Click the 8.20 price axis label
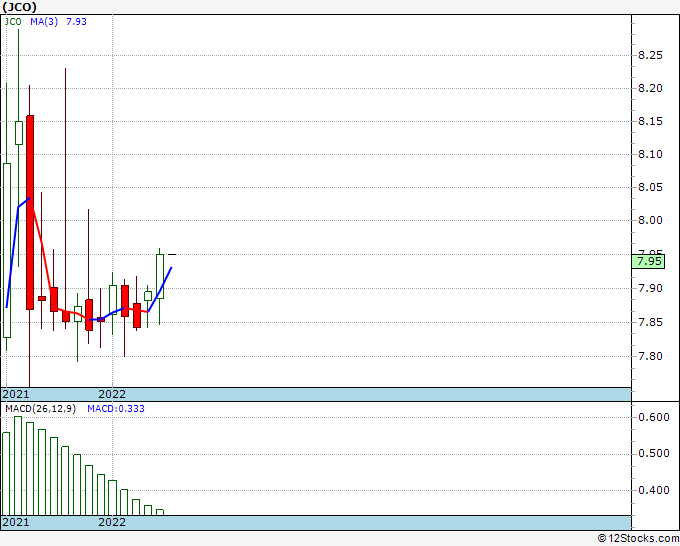 click(650, 88)
